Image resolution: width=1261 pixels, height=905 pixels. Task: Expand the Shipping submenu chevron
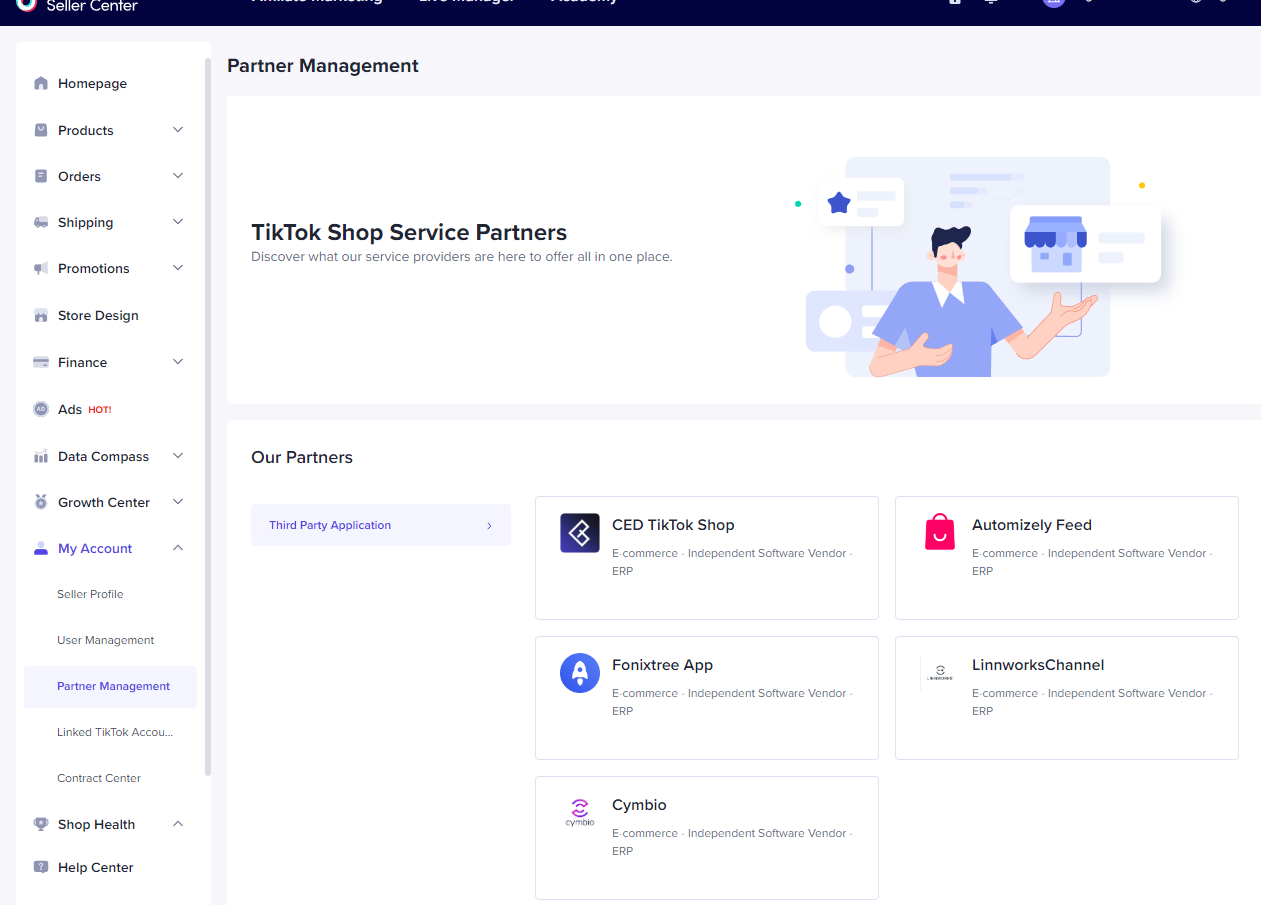click(x=178, y=222)
